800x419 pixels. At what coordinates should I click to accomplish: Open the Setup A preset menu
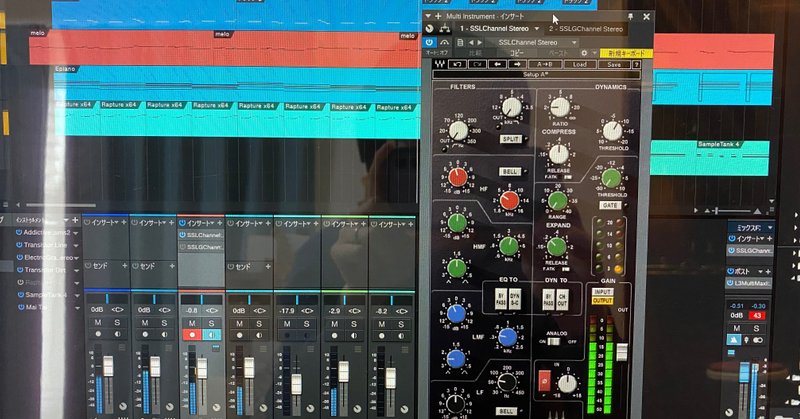pos(536,75)
